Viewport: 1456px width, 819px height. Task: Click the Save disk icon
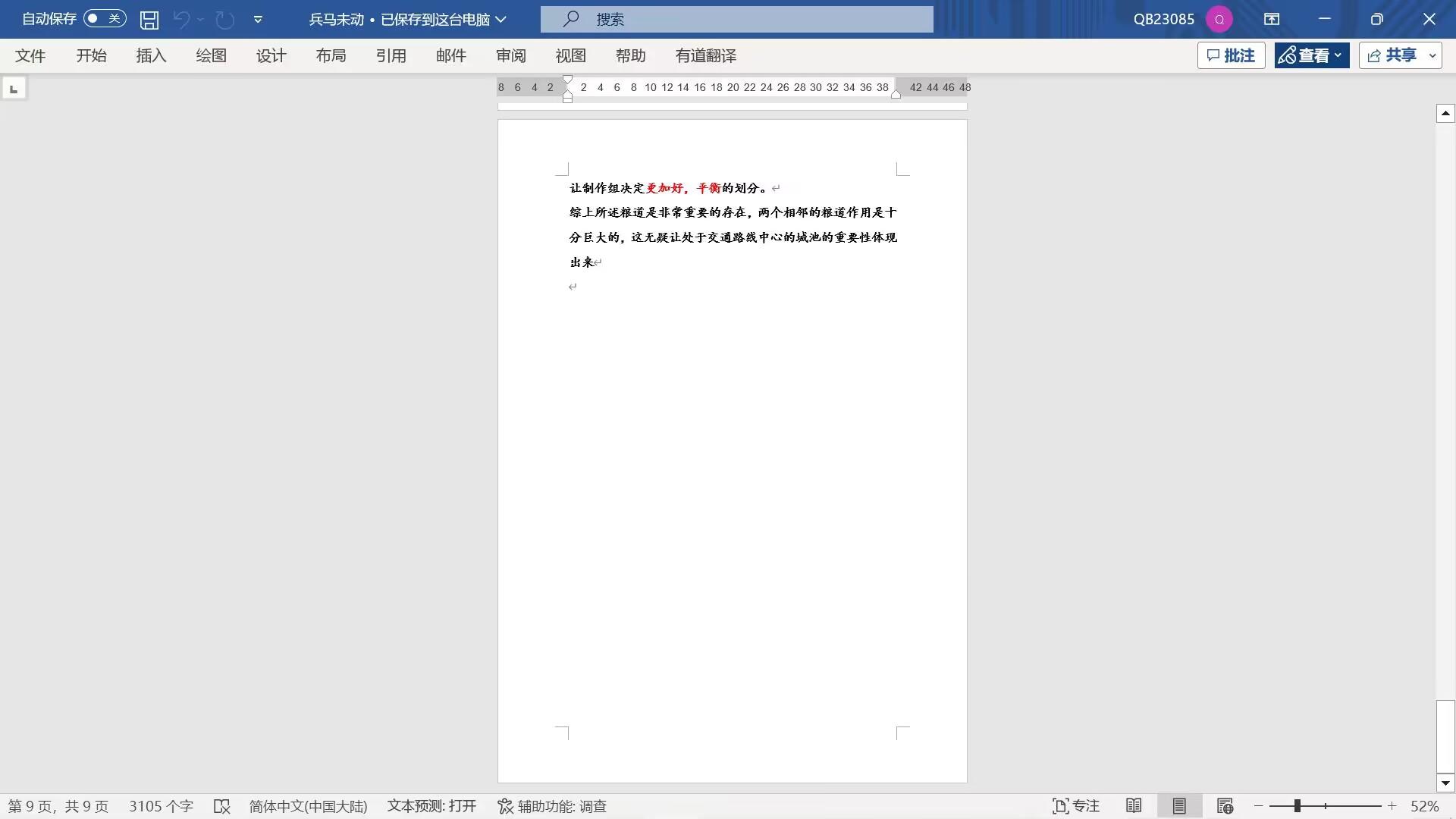tap(149, 20)
